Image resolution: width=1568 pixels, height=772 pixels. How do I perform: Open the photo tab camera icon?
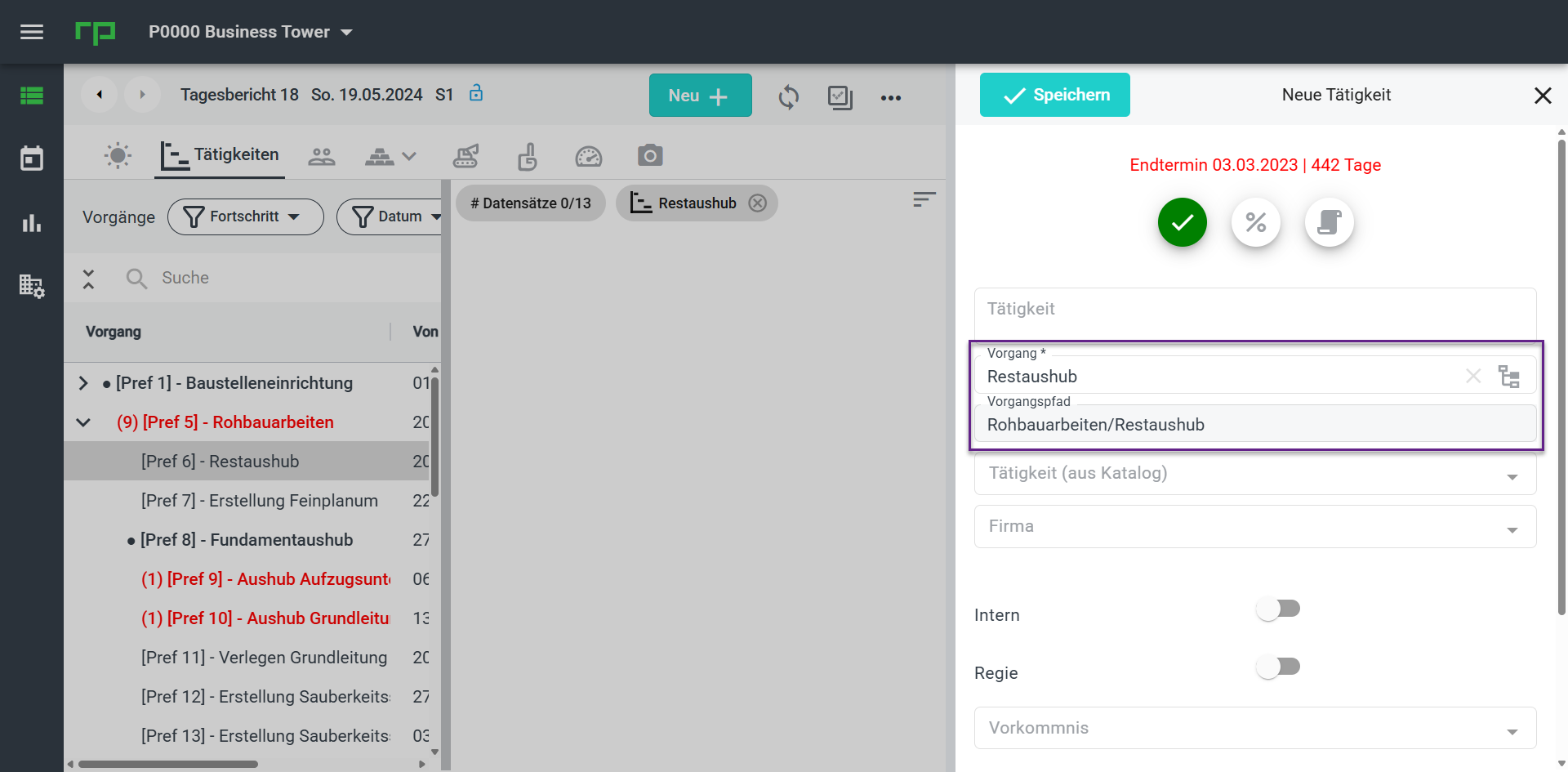tap(650, 155)
